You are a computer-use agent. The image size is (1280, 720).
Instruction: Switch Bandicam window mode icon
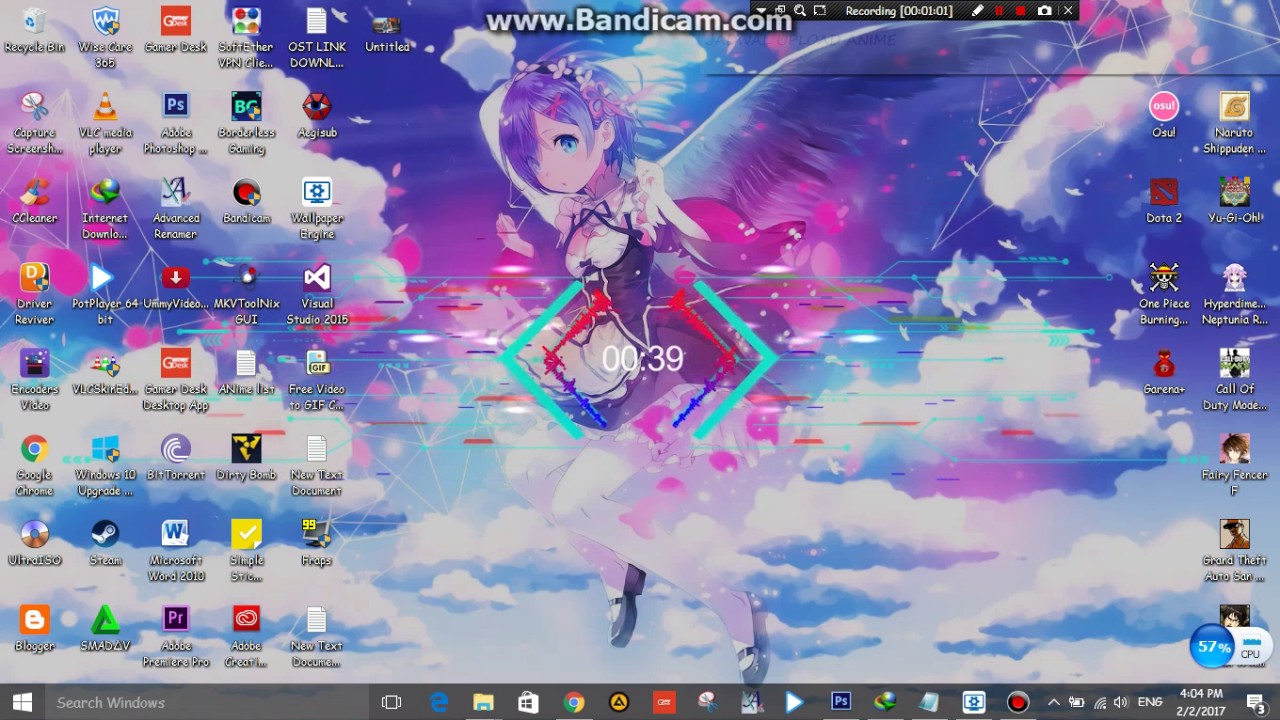pyautogui.click(x=781, y=11)
